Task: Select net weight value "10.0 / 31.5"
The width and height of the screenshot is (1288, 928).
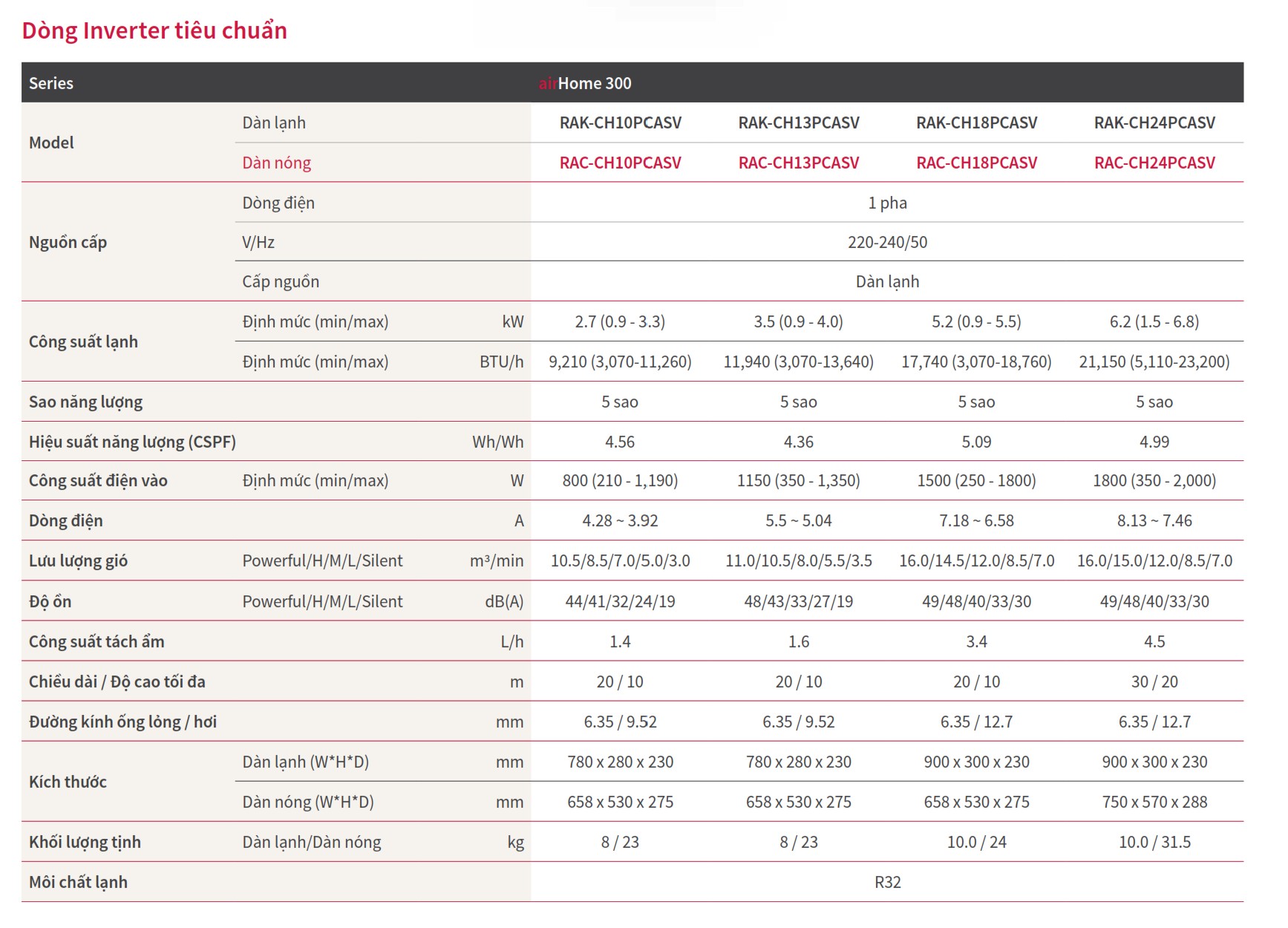Action: [x=1155, y=842]
